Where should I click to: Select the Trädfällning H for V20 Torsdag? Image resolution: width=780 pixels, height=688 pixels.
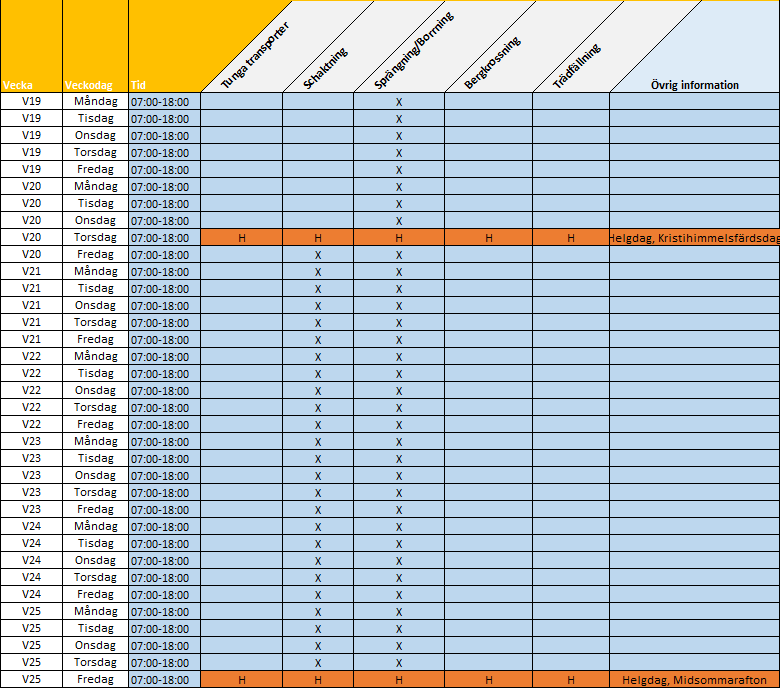[x=571, y=238]
